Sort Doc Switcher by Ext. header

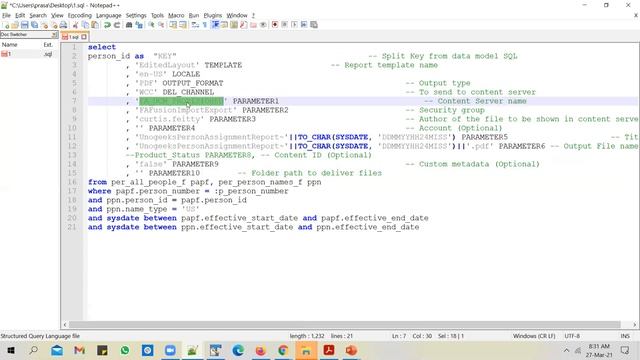coord(48,44)
